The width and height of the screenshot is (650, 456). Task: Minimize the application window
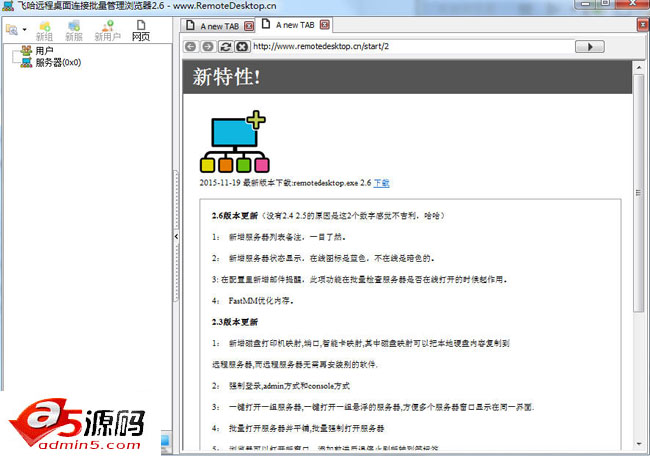pos(585,3)
